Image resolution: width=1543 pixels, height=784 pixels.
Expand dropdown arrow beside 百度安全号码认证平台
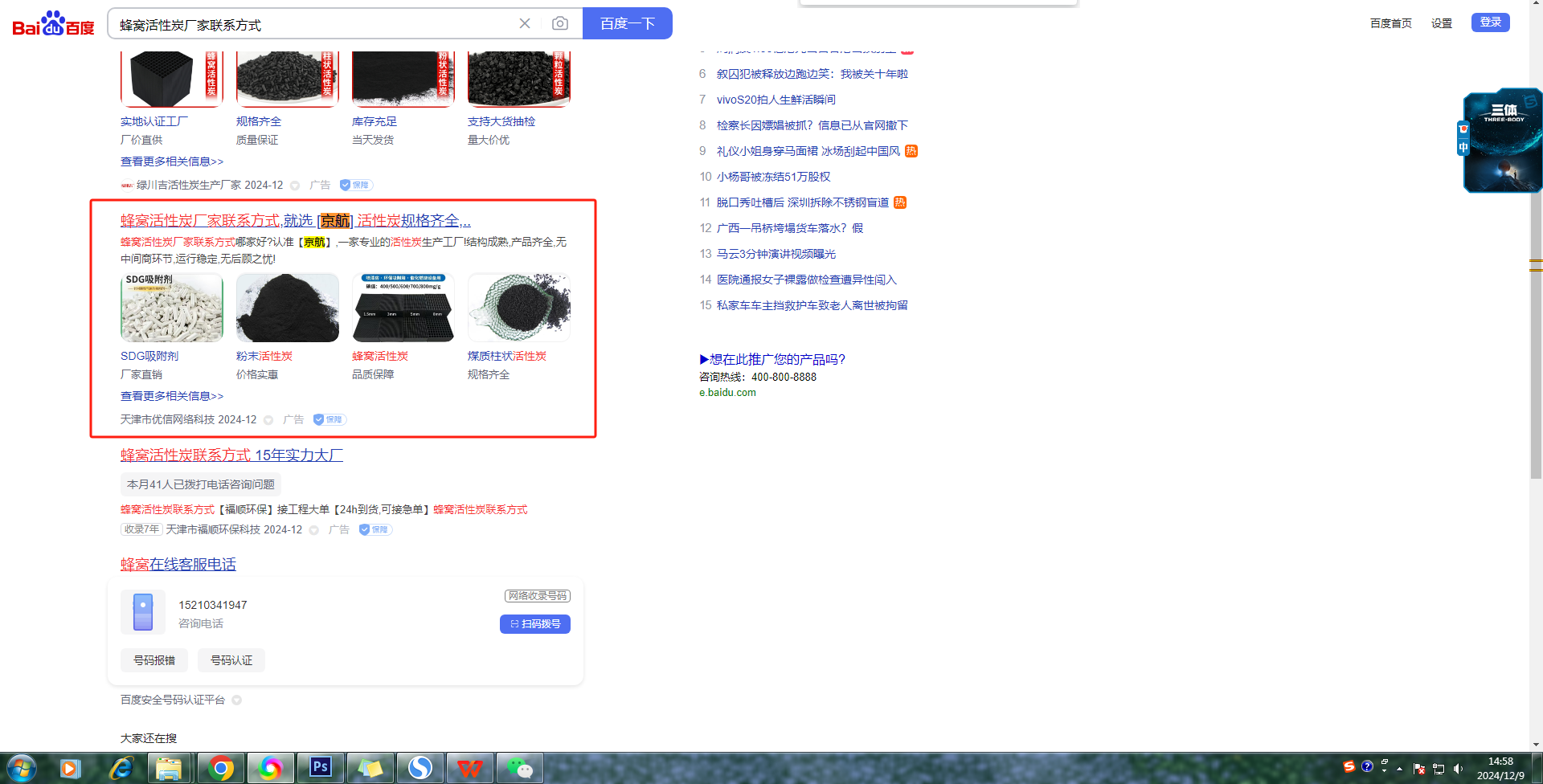pyautogui.click(x=237, y=700)
